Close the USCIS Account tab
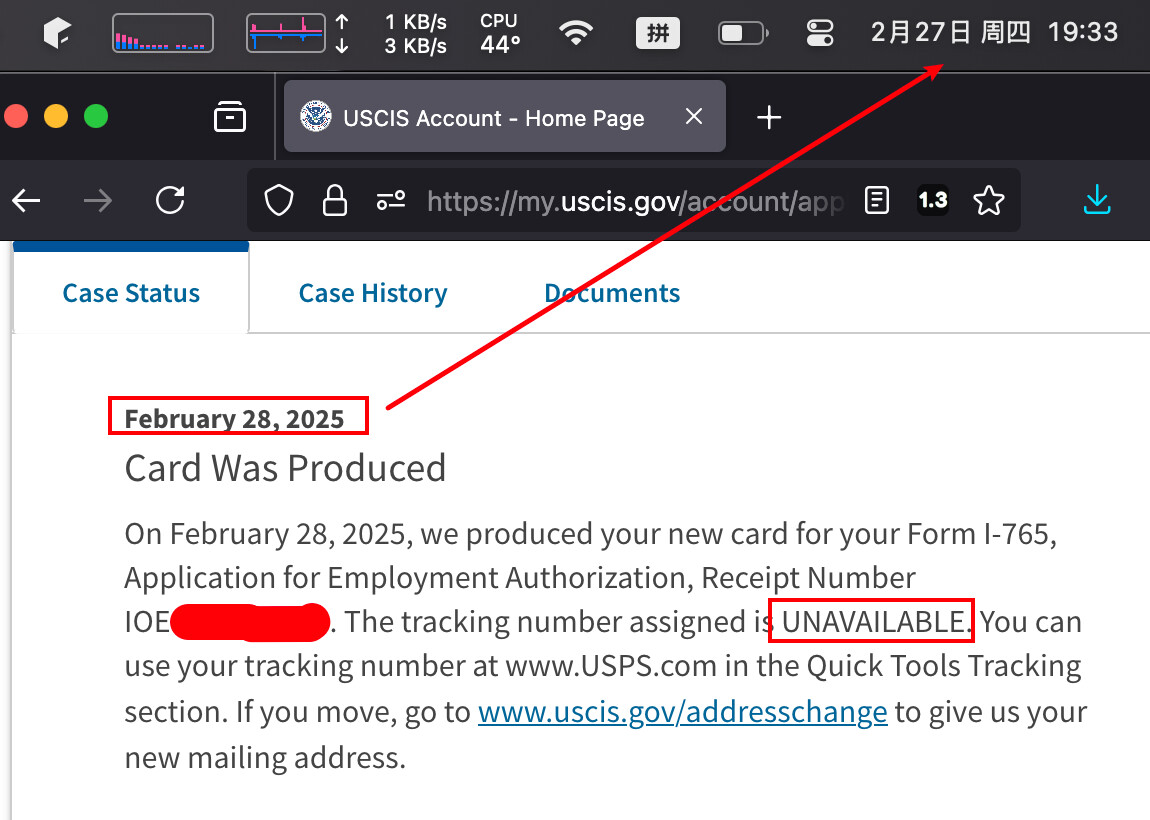This screenshot has width=1150, height=820. click(x=694, y=117)
